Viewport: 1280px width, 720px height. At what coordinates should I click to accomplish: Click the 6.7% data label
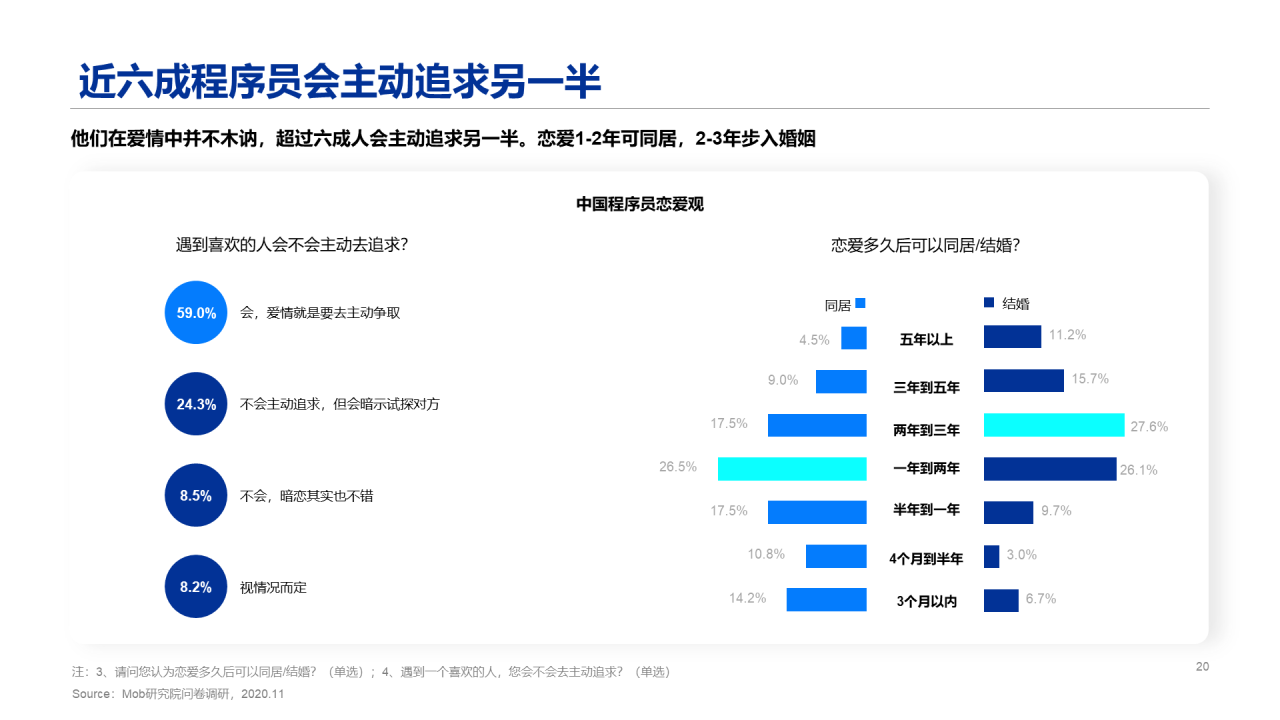click(x=1040, y=598)
